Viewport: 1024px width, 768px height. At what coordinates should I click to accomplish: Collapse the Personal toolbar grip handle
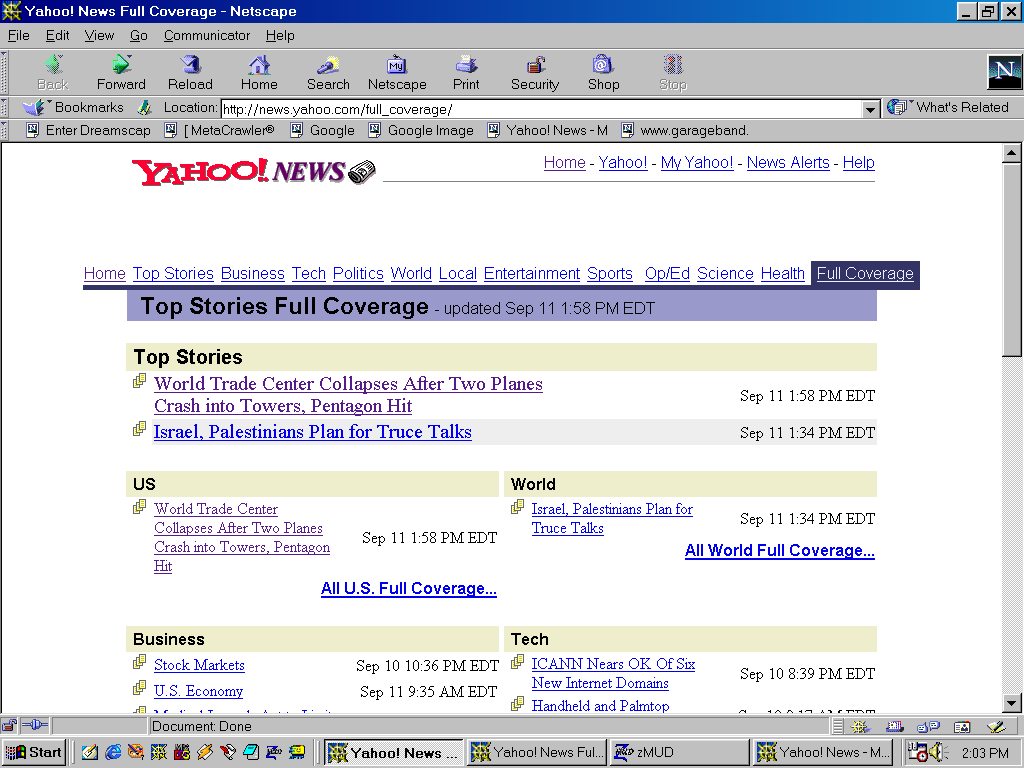tap(4, 131)
